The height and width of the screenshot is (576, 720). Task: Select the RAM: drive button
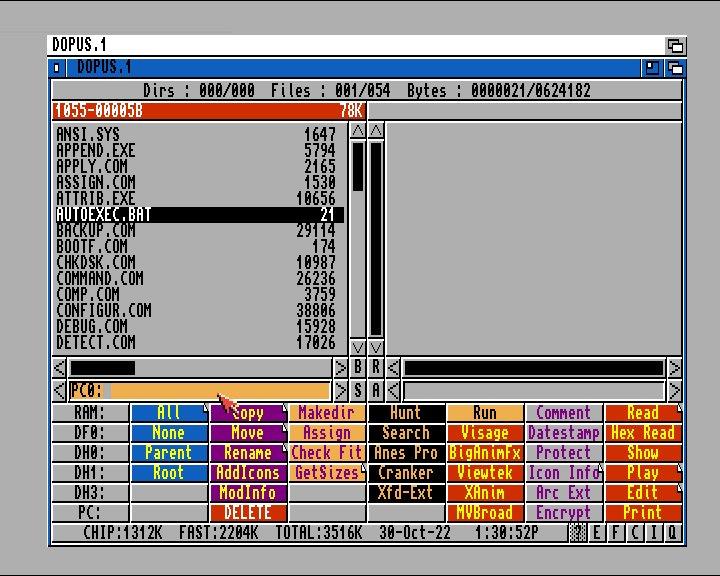pos(90,412)
